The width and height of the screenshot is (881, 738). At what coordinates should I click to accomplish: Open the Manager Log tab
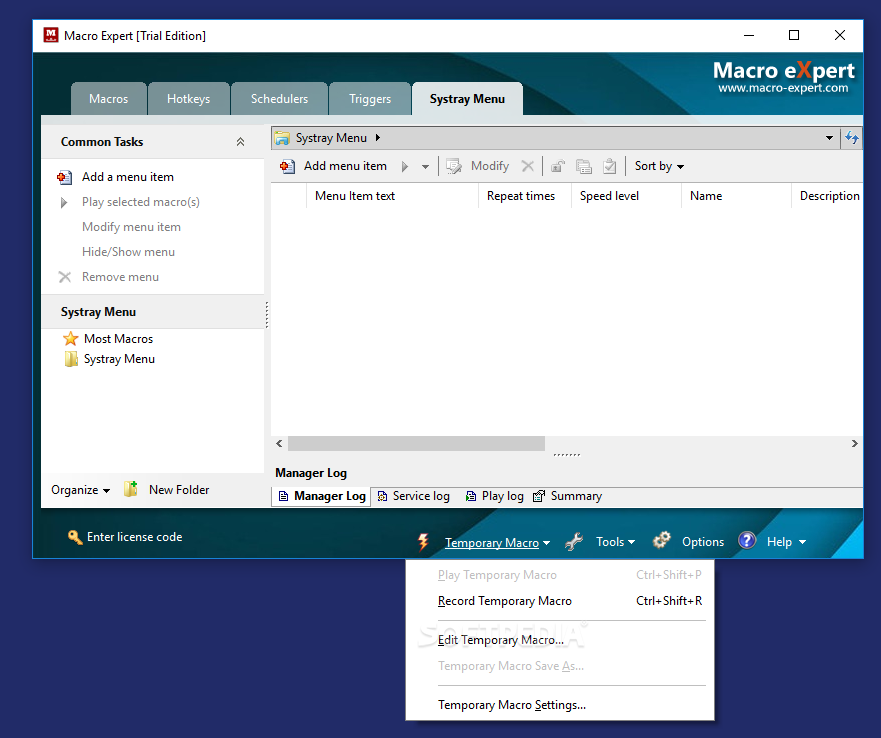(322, 496)
